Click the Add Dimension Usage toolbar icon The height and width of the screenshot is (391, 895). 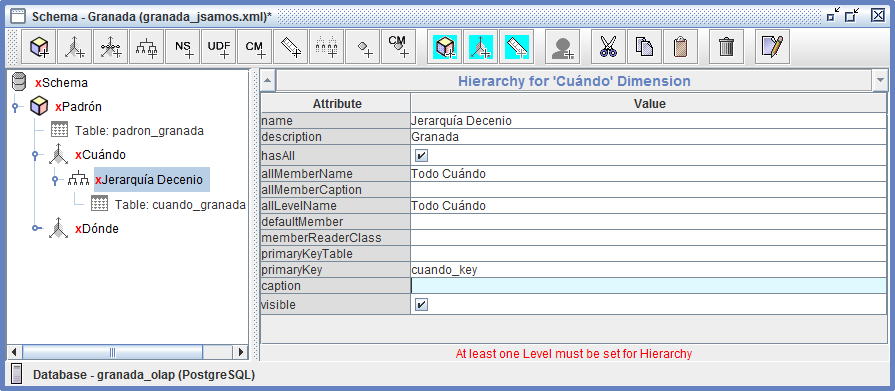[111, 47]
